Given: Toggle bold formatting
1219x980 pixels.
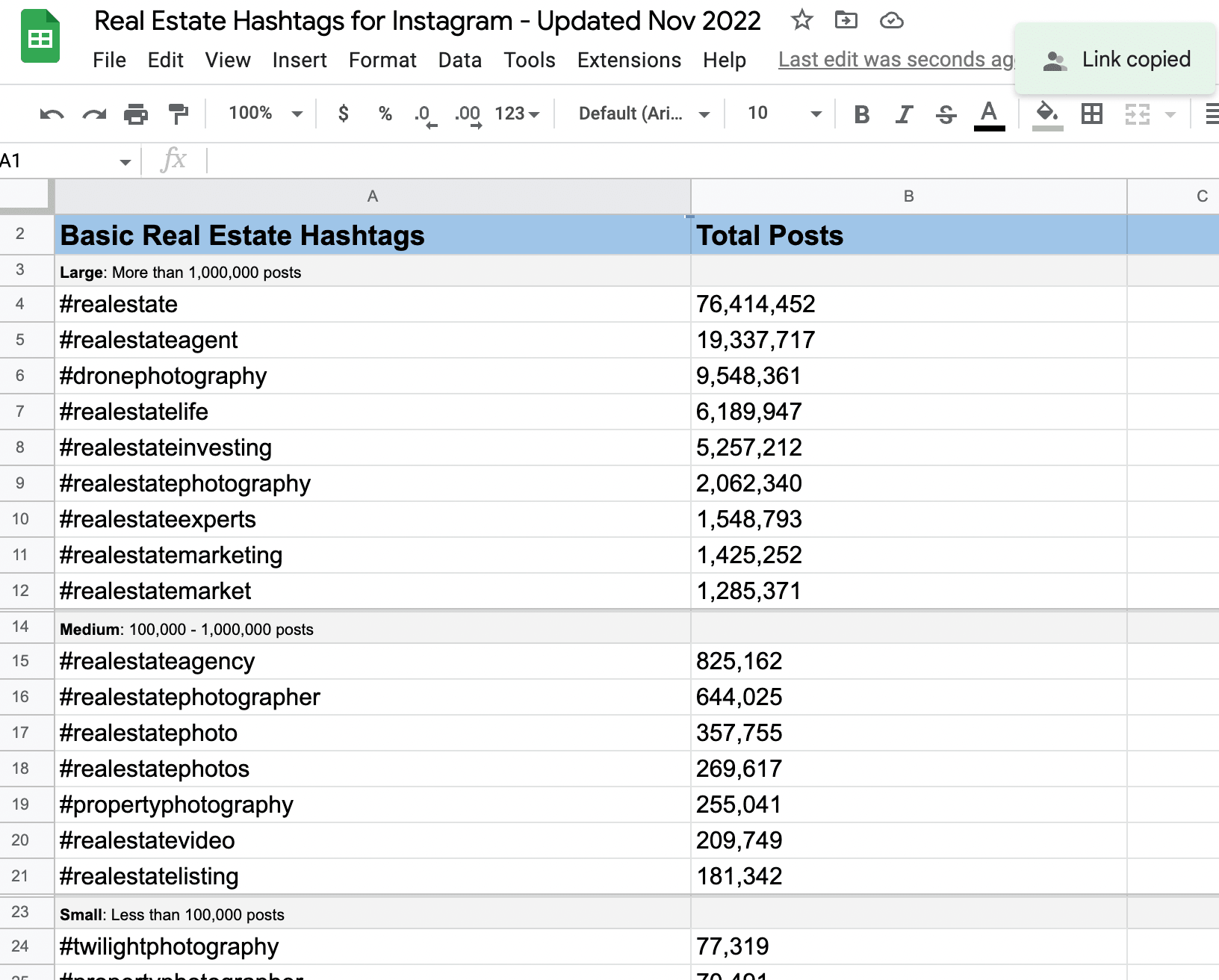Looking at the screenshot, I should [x=861, y=114].
